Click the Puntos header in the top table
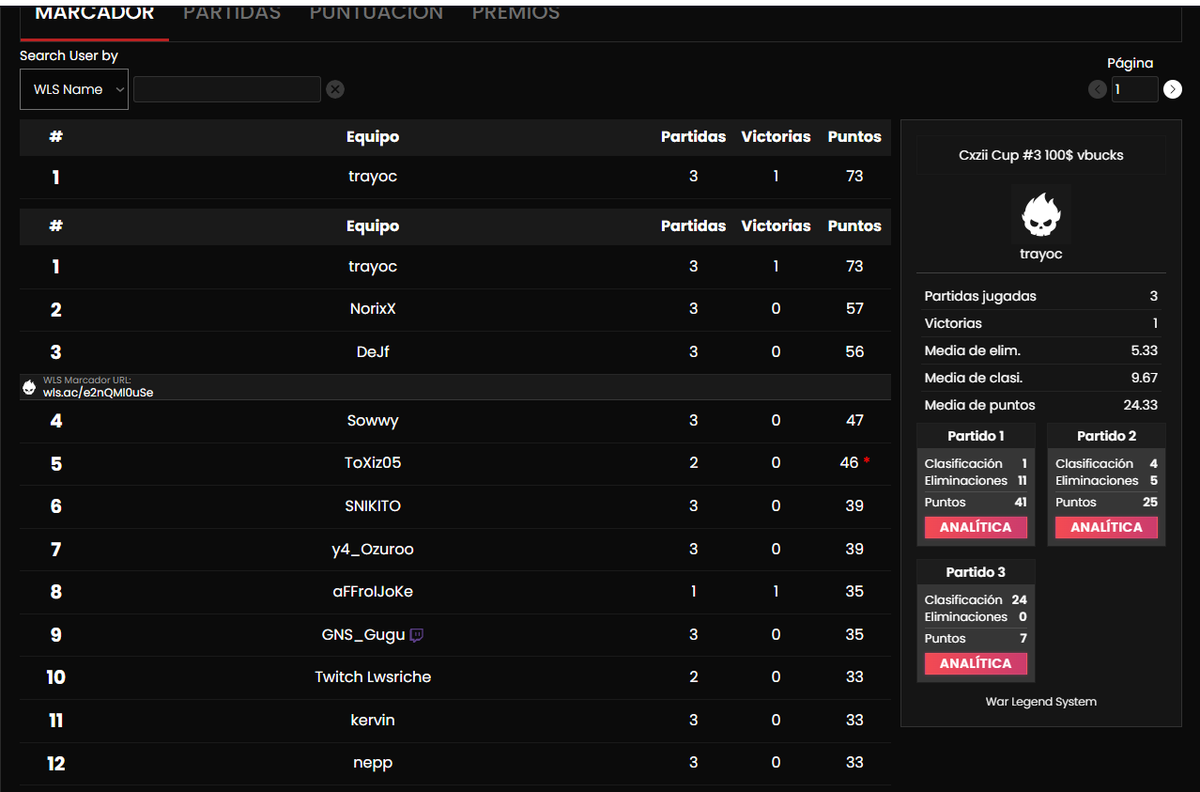 854,137
